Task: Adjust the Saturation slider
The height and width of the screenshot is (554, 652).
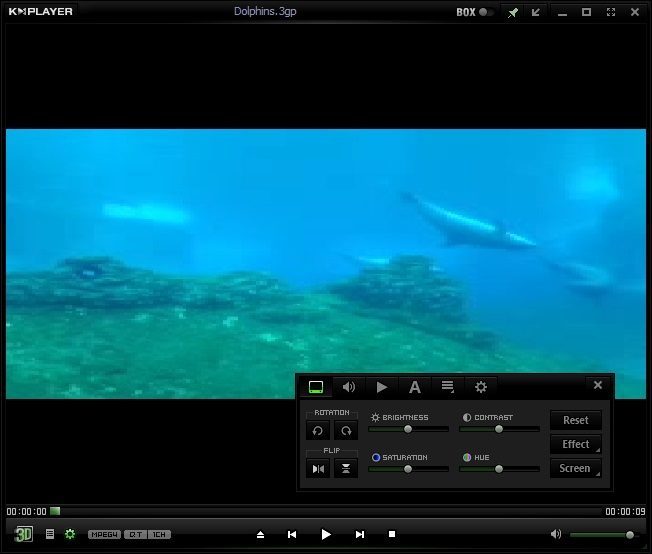Action: pos(408,469)
